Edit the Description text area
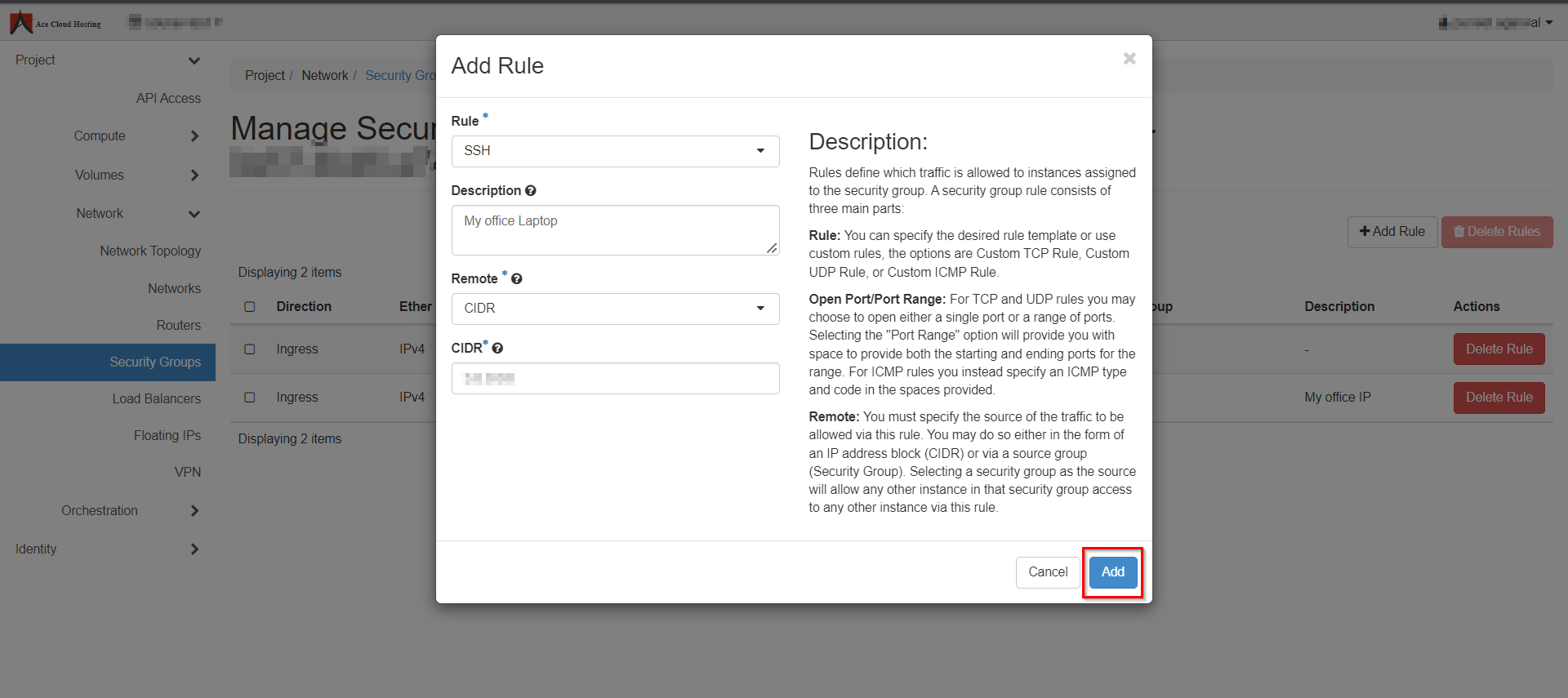Screen dimensions: 1568x698 (615, 230)
